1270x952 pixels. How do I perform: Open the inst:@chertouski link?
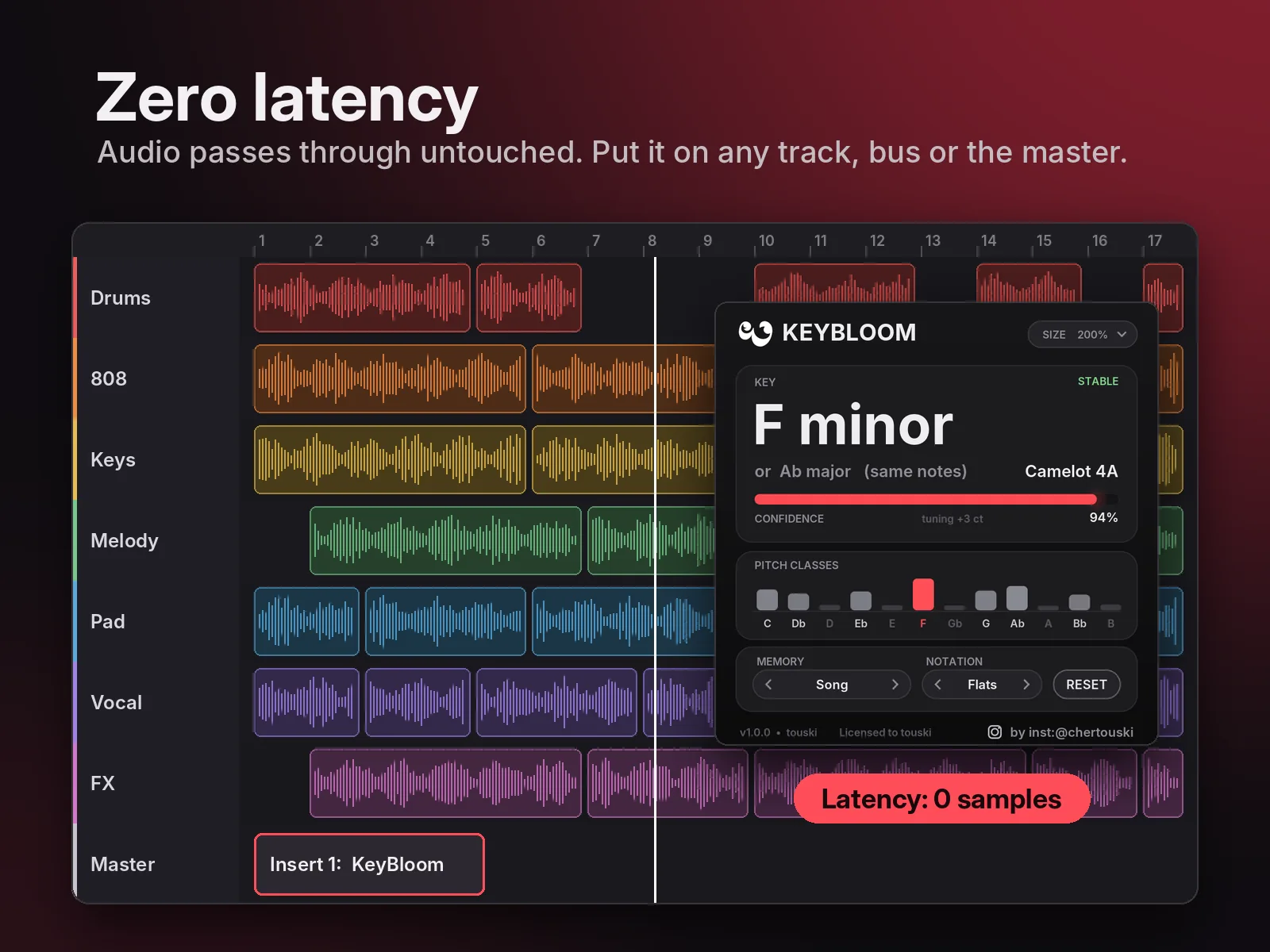click(x=1072, y=731)
